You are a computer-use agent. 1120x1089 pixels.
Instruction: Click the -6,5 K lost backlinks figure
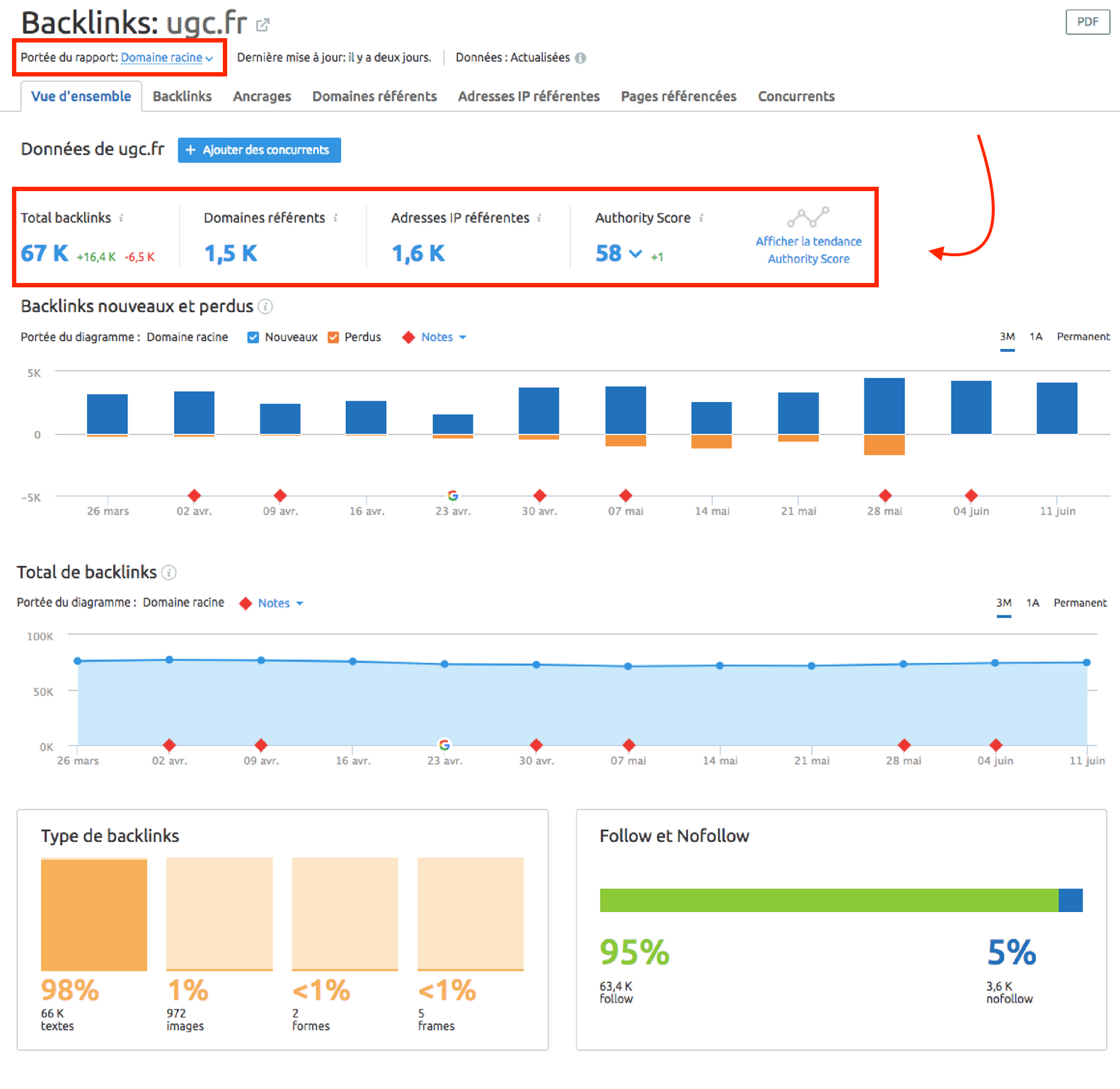(x=139, y=257)
